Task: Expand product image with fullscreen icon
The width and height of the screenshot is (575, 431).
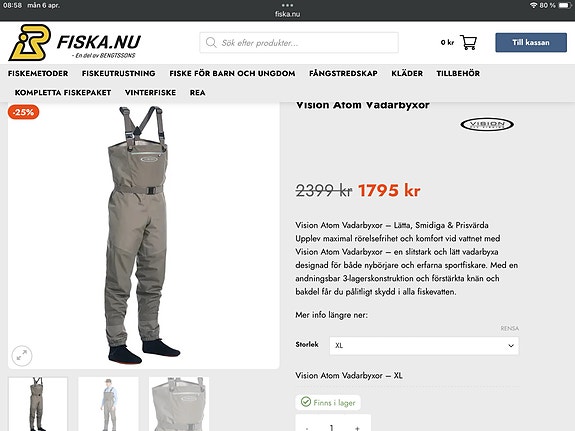Action: point(22,355)
